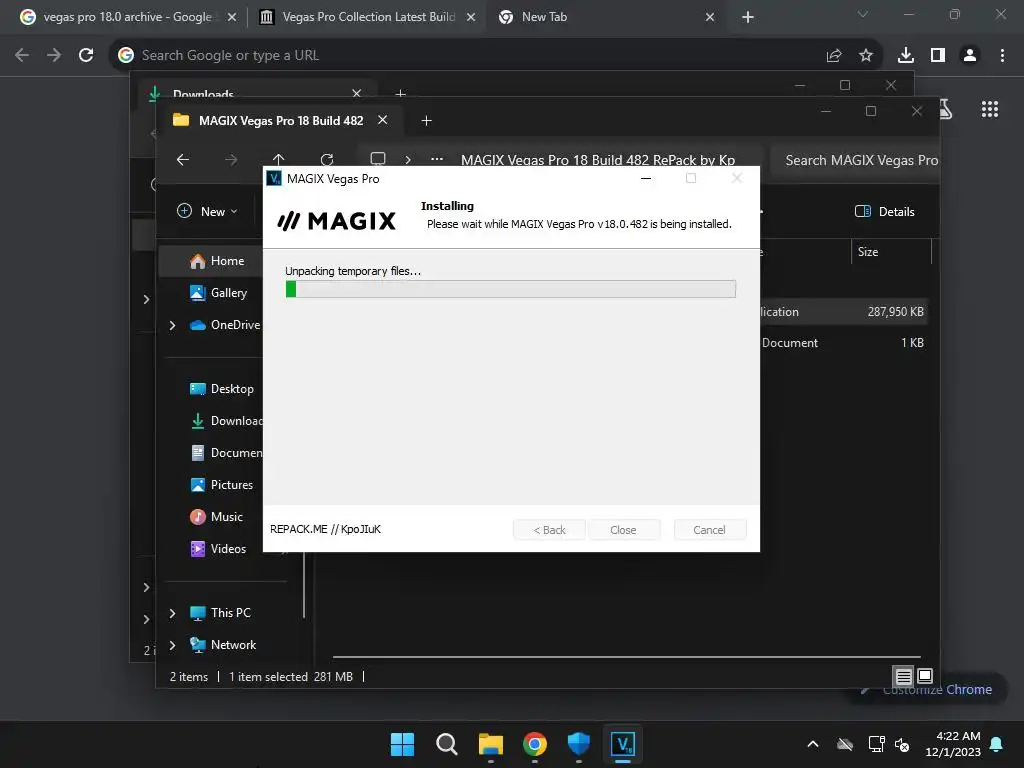1024x768 pixels.
Task: Open Windows Security shield taskbar icon
Action: tap(579, 744)
